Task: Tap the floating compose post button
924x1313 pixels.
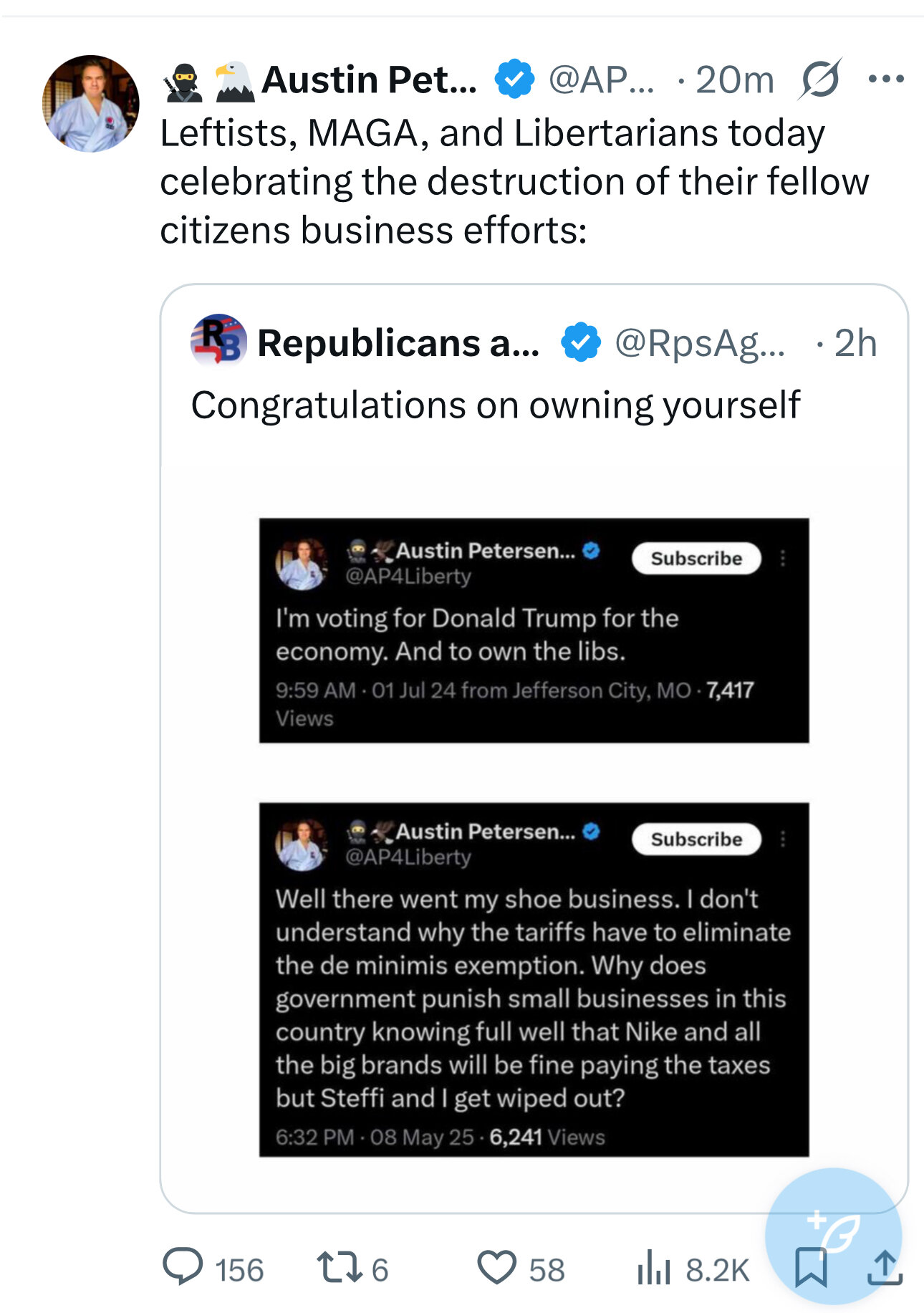Action: tap(833, 1236)
